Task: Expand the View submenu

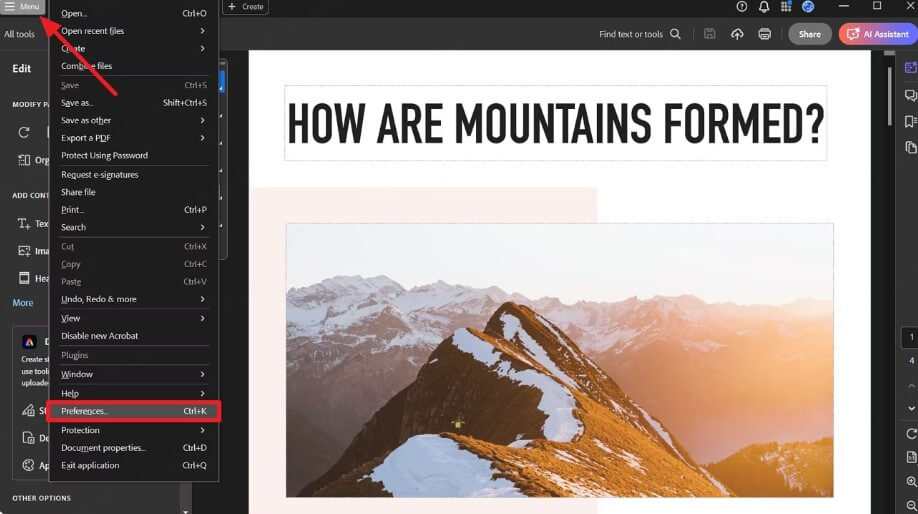Action: click(133, 318)
